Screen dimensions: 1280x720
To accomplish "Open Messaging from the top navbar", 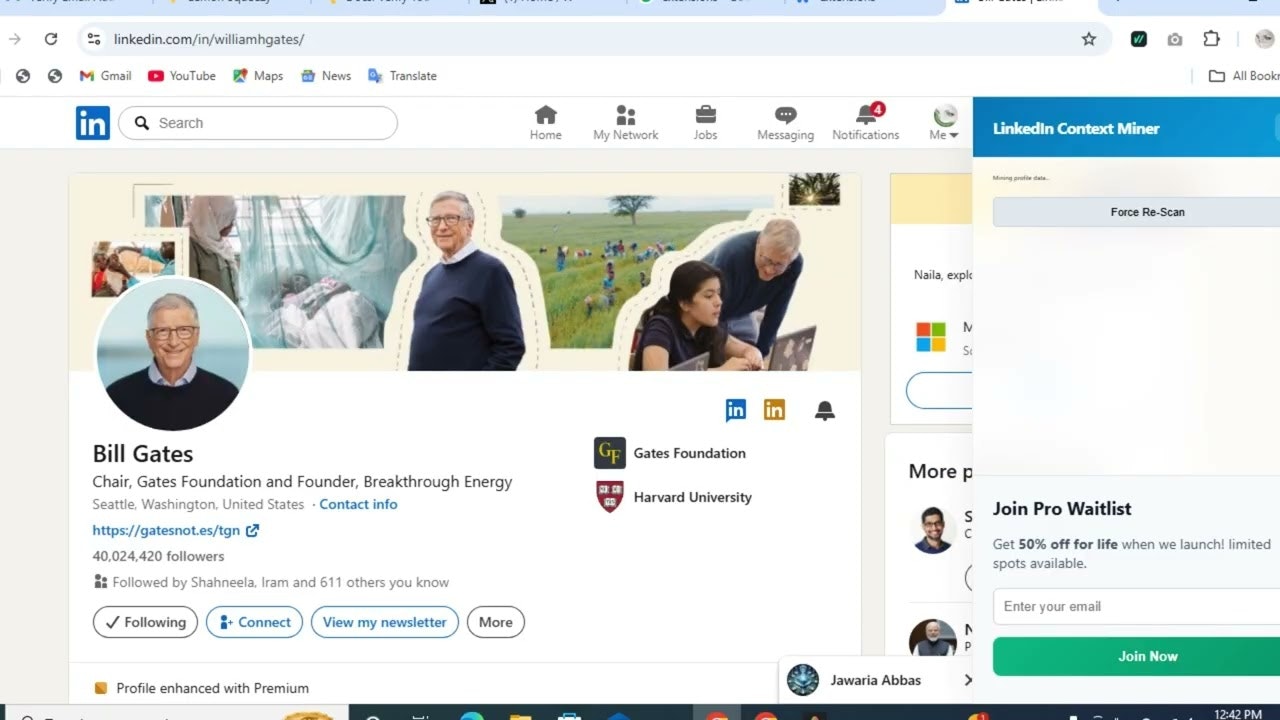I will (x=785, y=123).
